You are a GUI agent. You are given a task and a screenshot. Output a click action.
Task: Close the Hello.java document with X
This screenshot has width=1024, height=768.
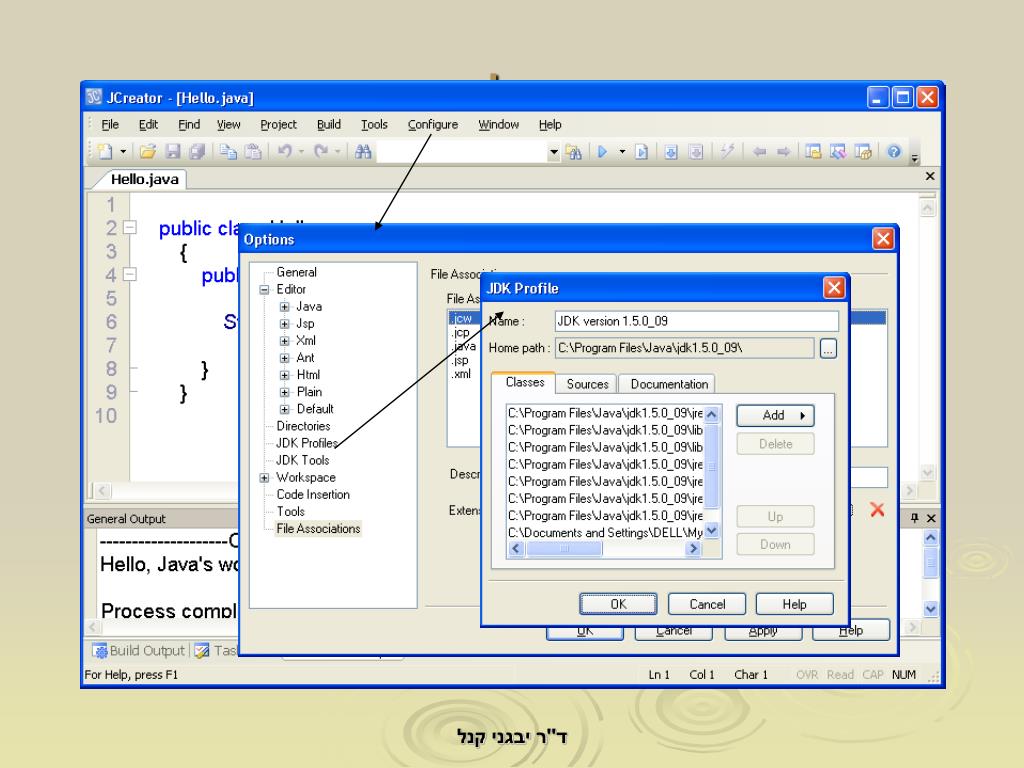(930, 176)
